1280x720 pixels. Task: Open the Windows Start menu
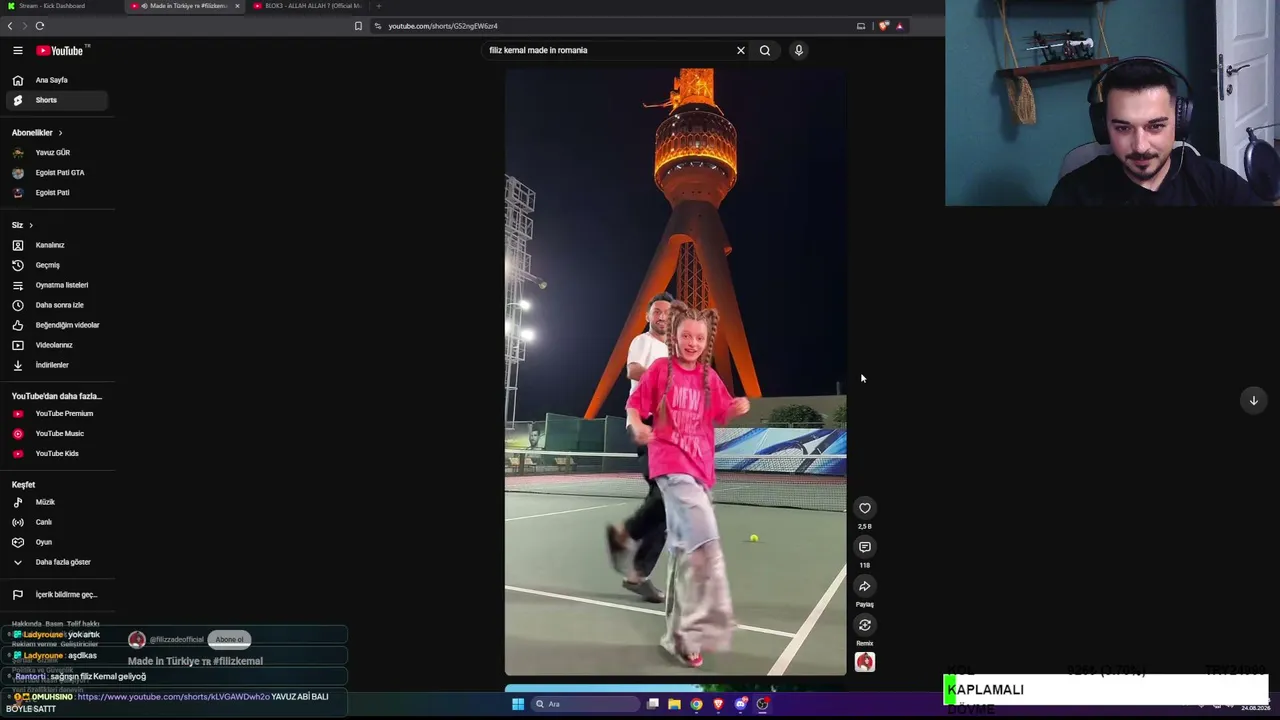pyautogui.click(x=518, y=704)
